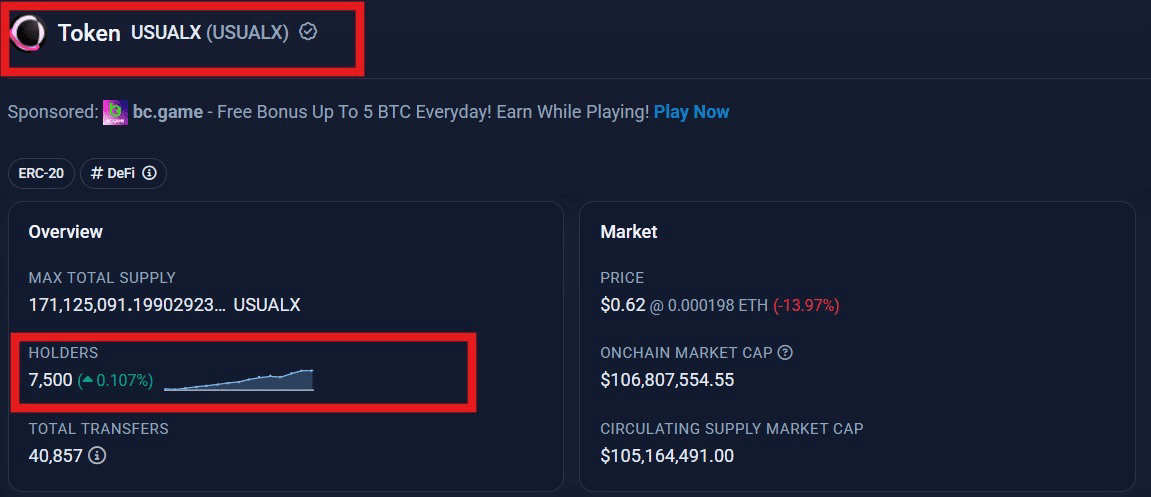Click the 0.000198 ETH price text
Image resolution: width=1151 pixels, height=497 pixels.
point(717,305)
